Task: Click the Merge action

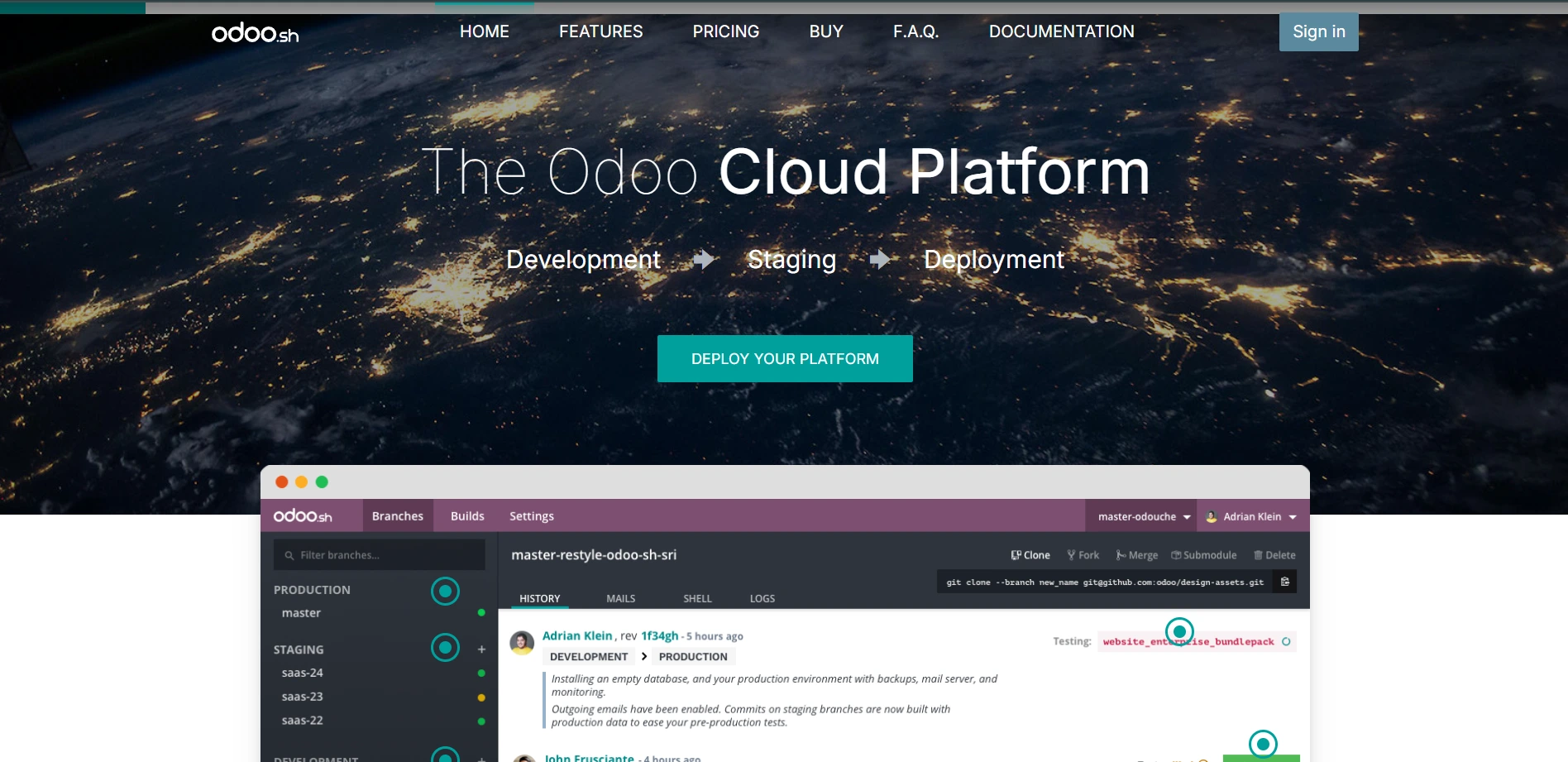Action: 1136,555
